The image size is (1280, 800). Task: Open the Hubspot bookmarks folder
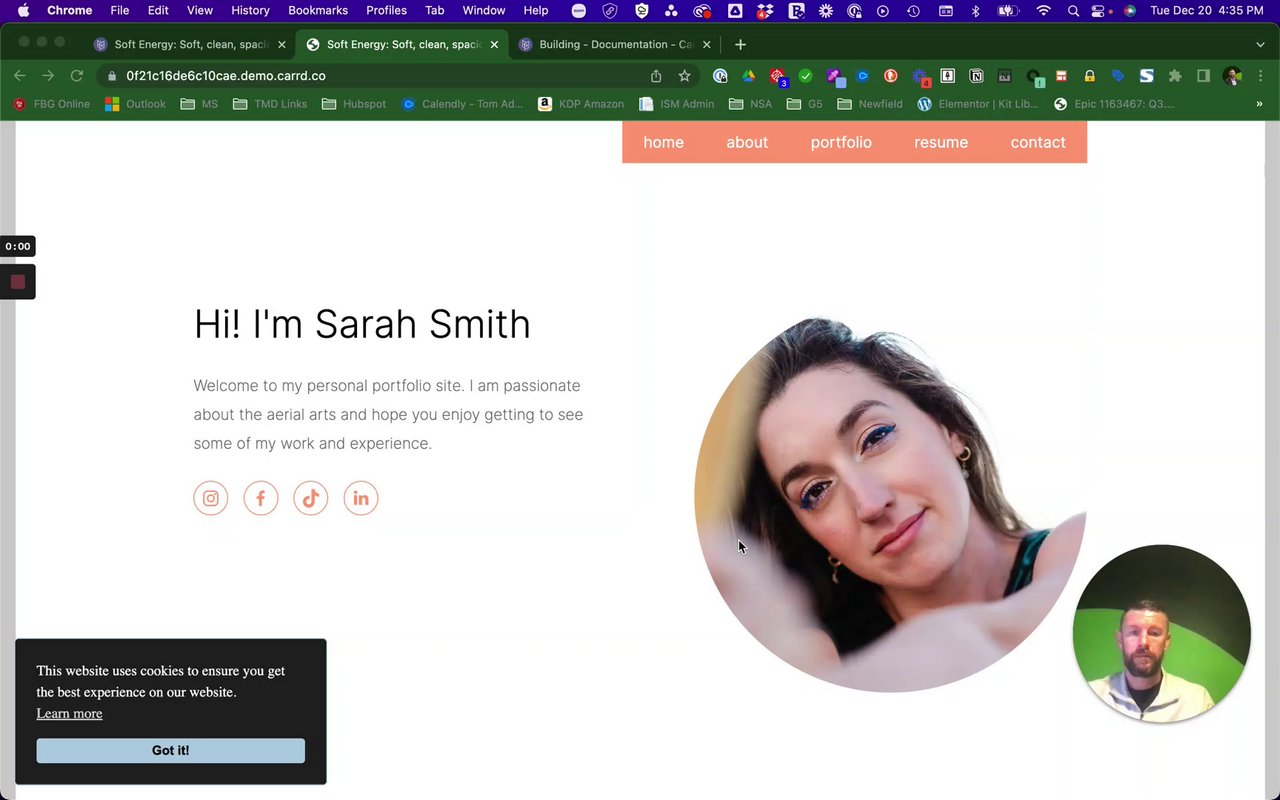354,104
